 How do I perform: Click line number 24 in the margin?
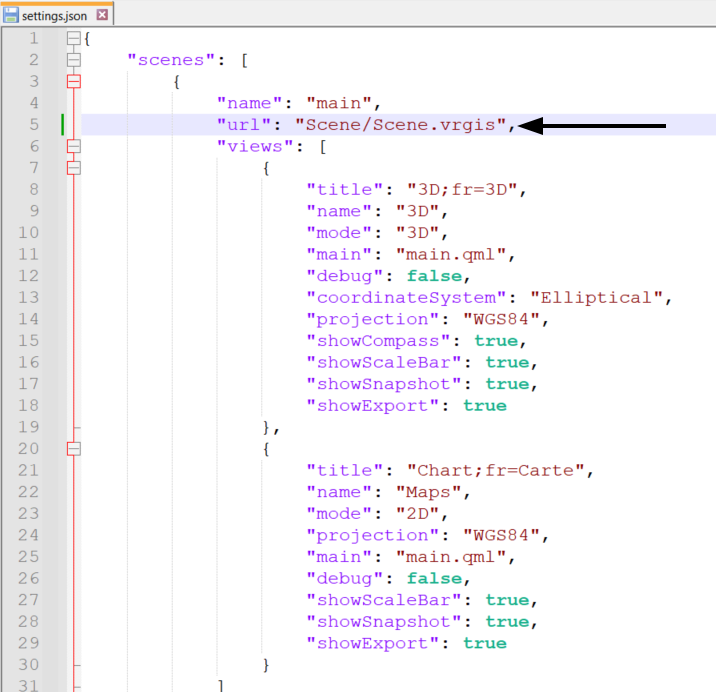point(30,535)
